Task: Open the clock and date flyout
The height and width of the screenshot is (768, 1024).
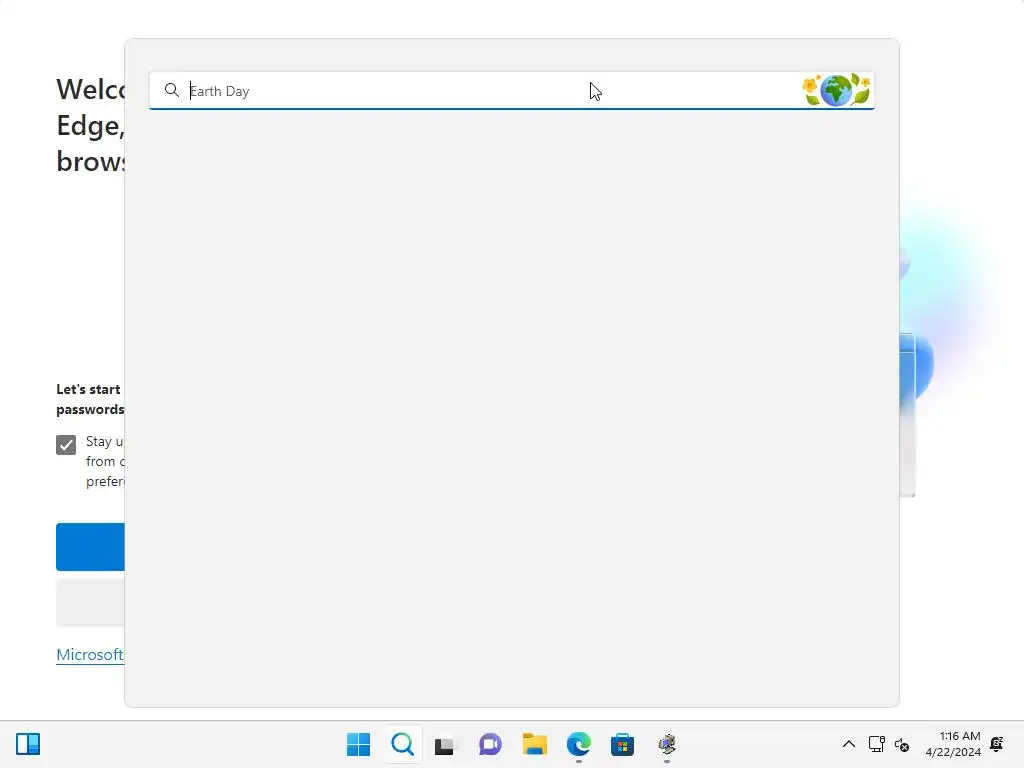Action: tap(953, 744)
